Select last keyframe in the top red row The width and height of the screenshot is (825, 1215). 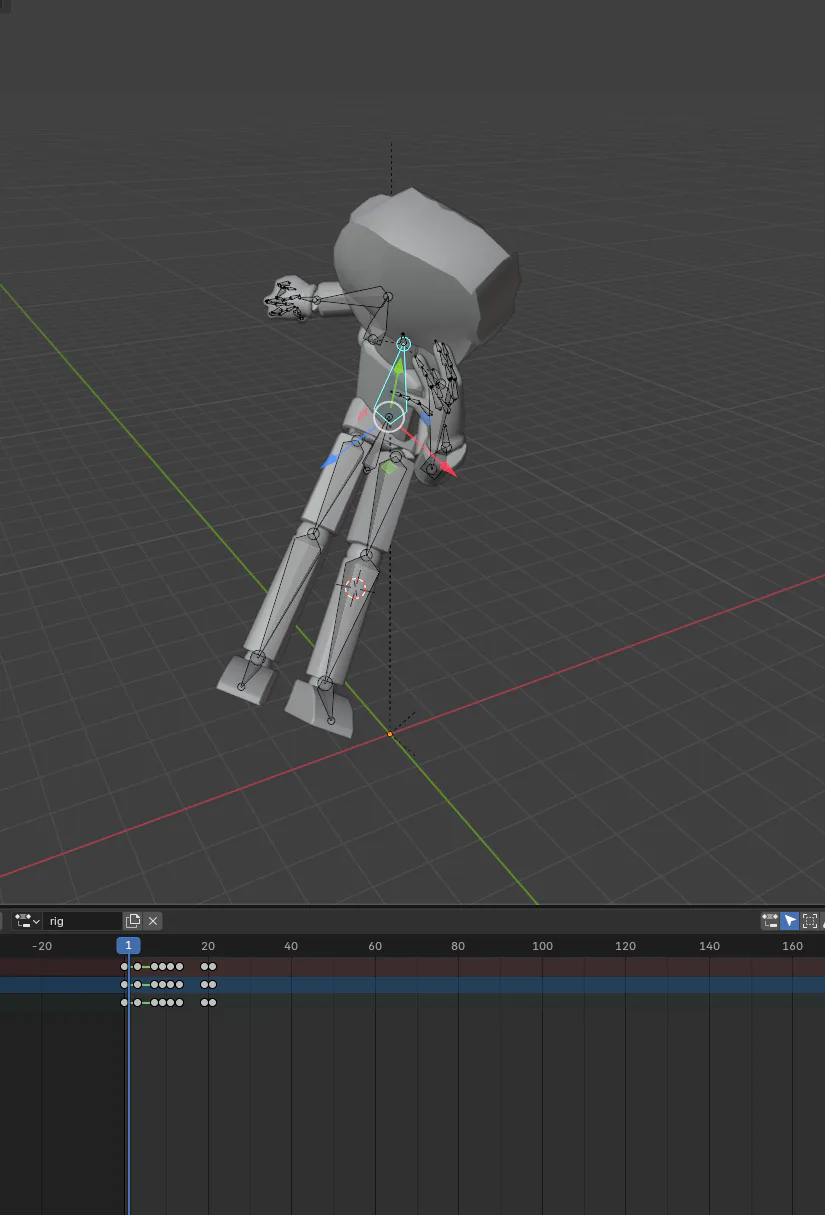(x=212, y=967)
